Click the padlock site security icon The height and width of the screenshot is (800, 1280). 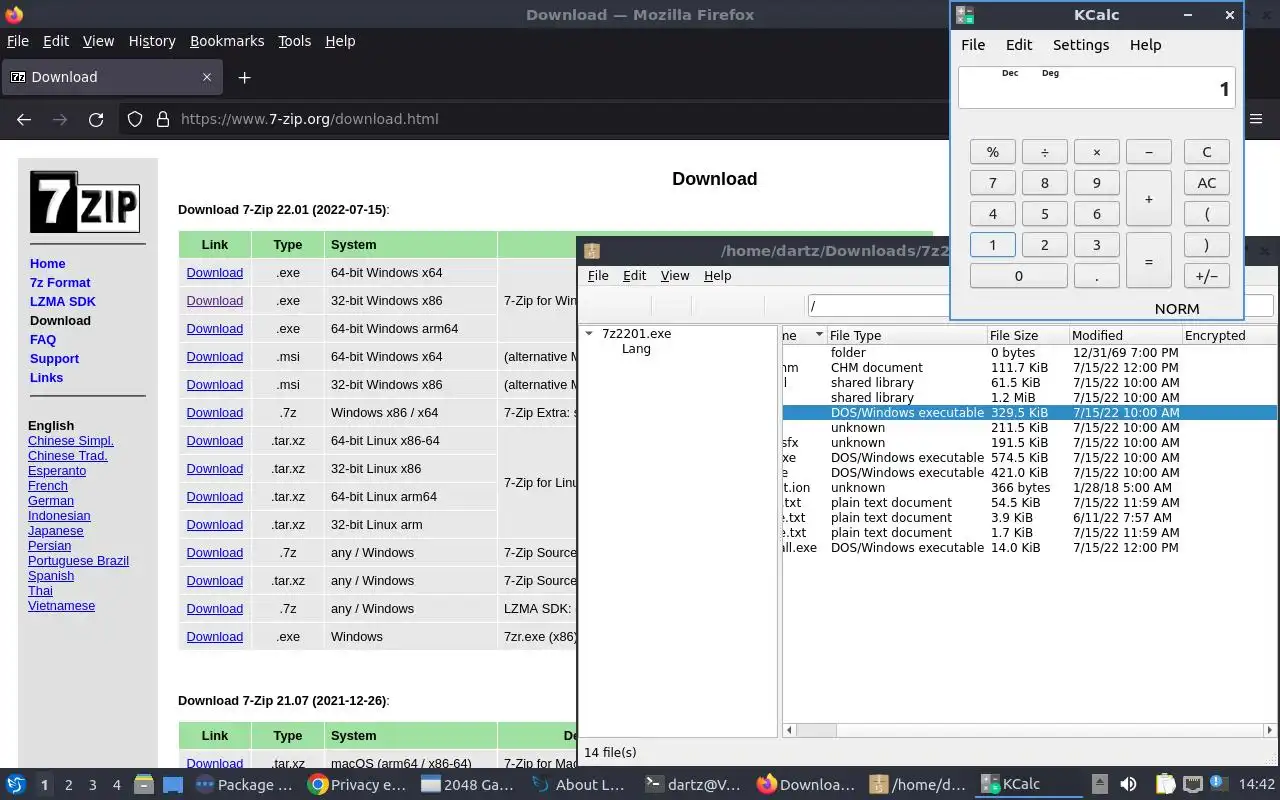pyautogui.click(x=163, y=119)
